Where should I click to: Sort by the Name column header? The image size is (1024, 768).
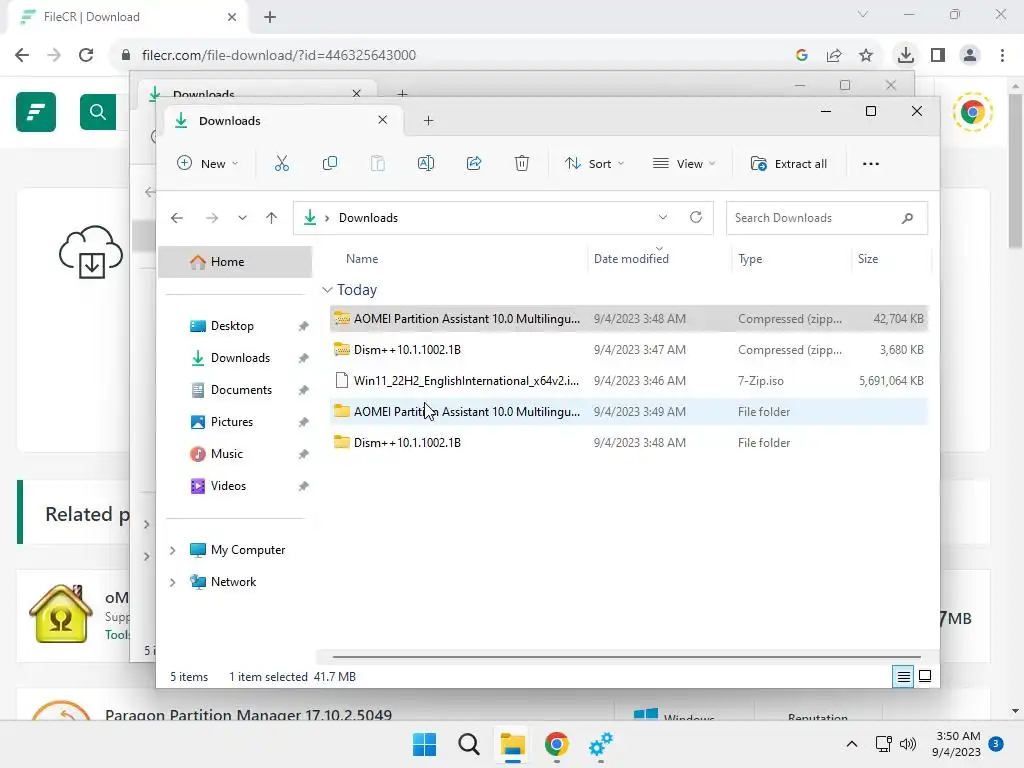[362, 259]
